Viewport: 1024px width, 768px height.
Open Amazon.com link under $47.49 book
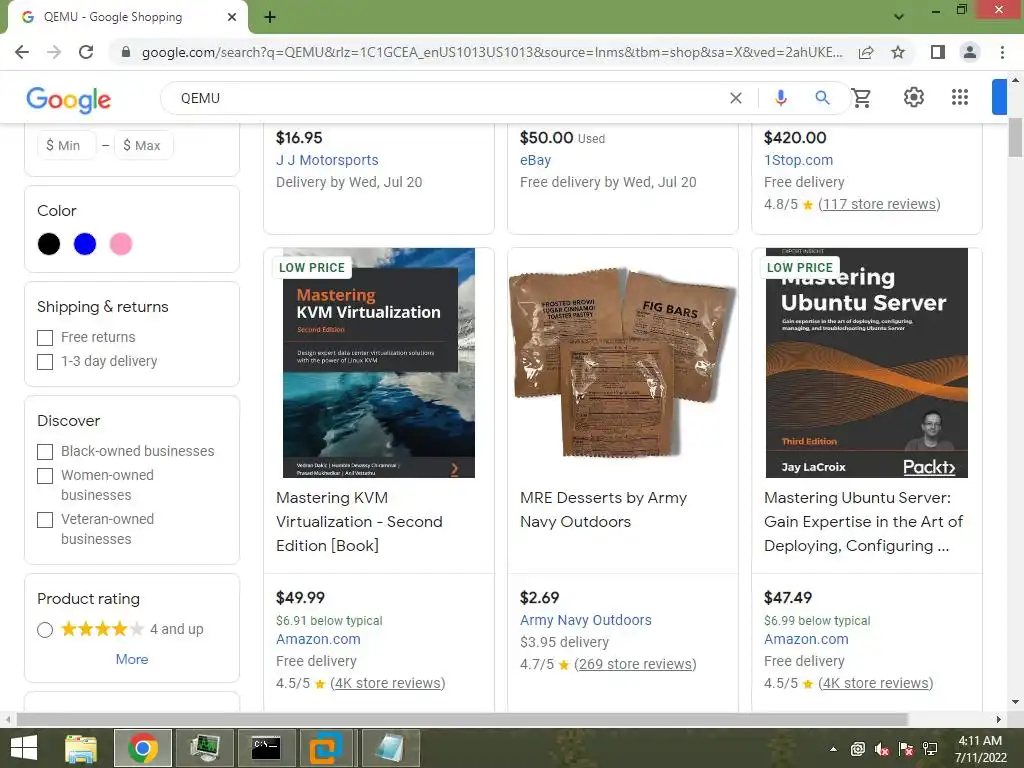coord(807,639)
